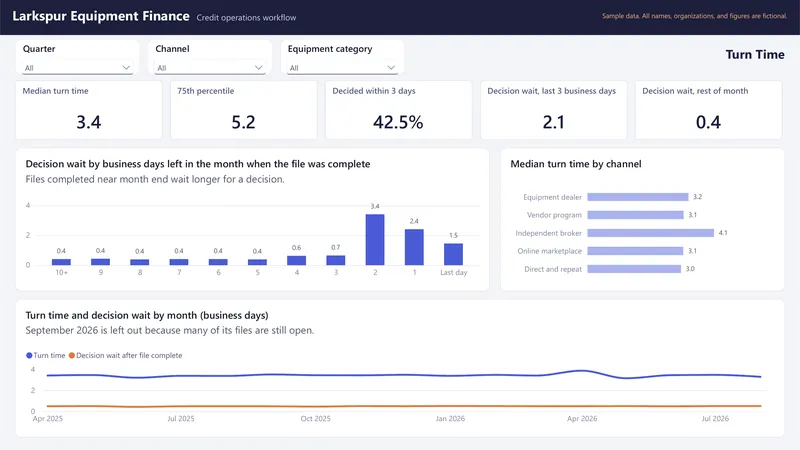Viewport: 800px width, 450px height.
Task: Click the Jul 2026 axis label
Action: [x=715, y=418]
